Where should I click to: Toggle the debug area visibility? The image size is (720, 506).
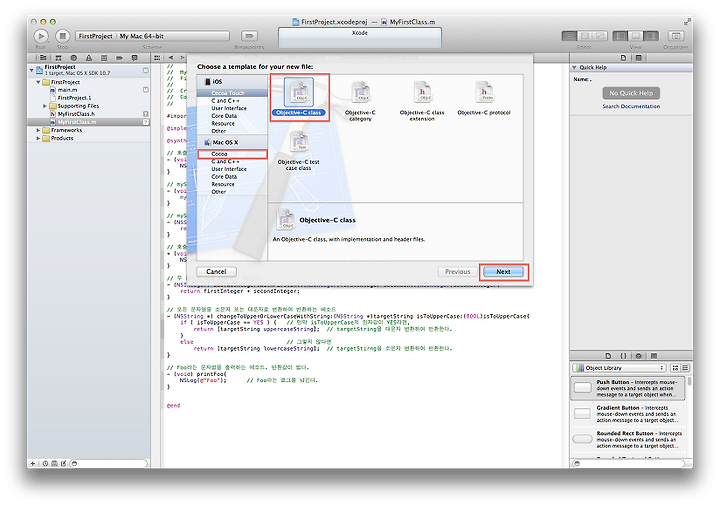pyautogui.click(x=636, y=36)
